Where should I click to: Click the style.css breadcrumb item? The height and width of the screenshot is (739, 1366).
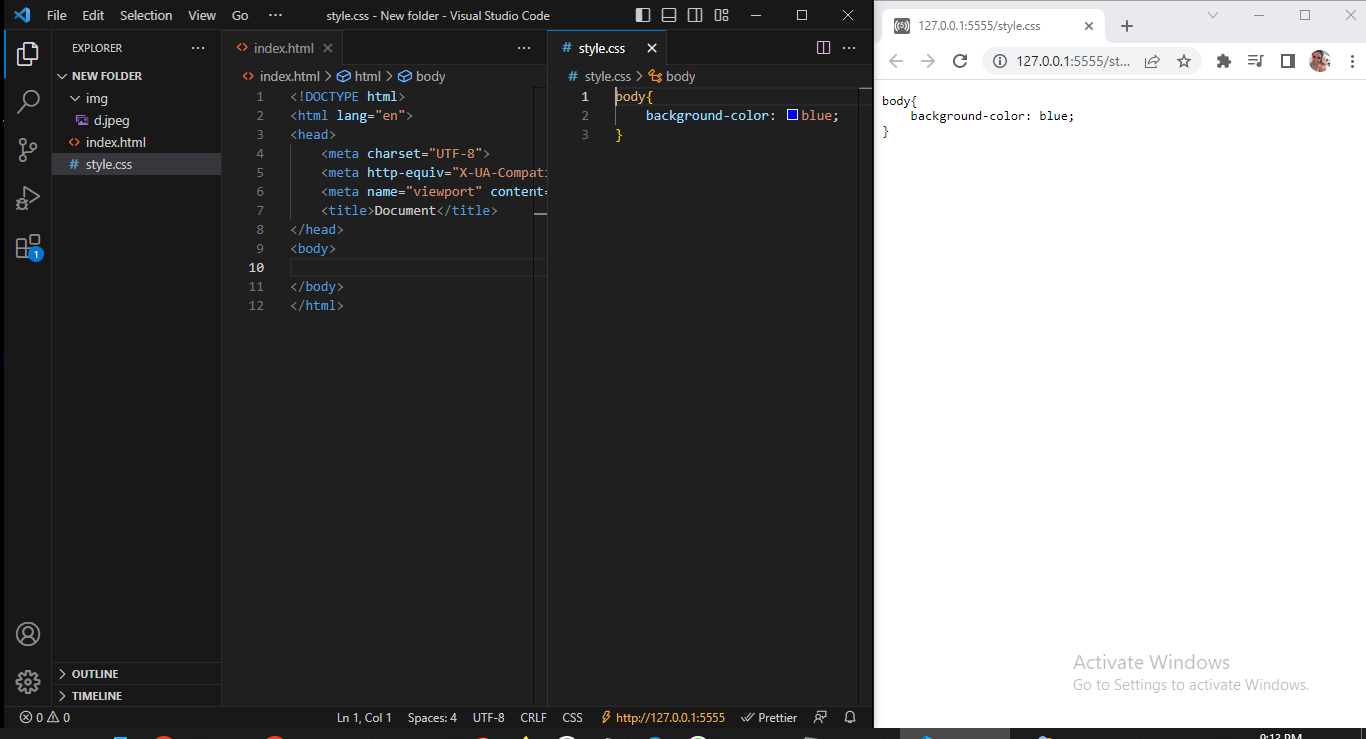click(x=600, y=76)
